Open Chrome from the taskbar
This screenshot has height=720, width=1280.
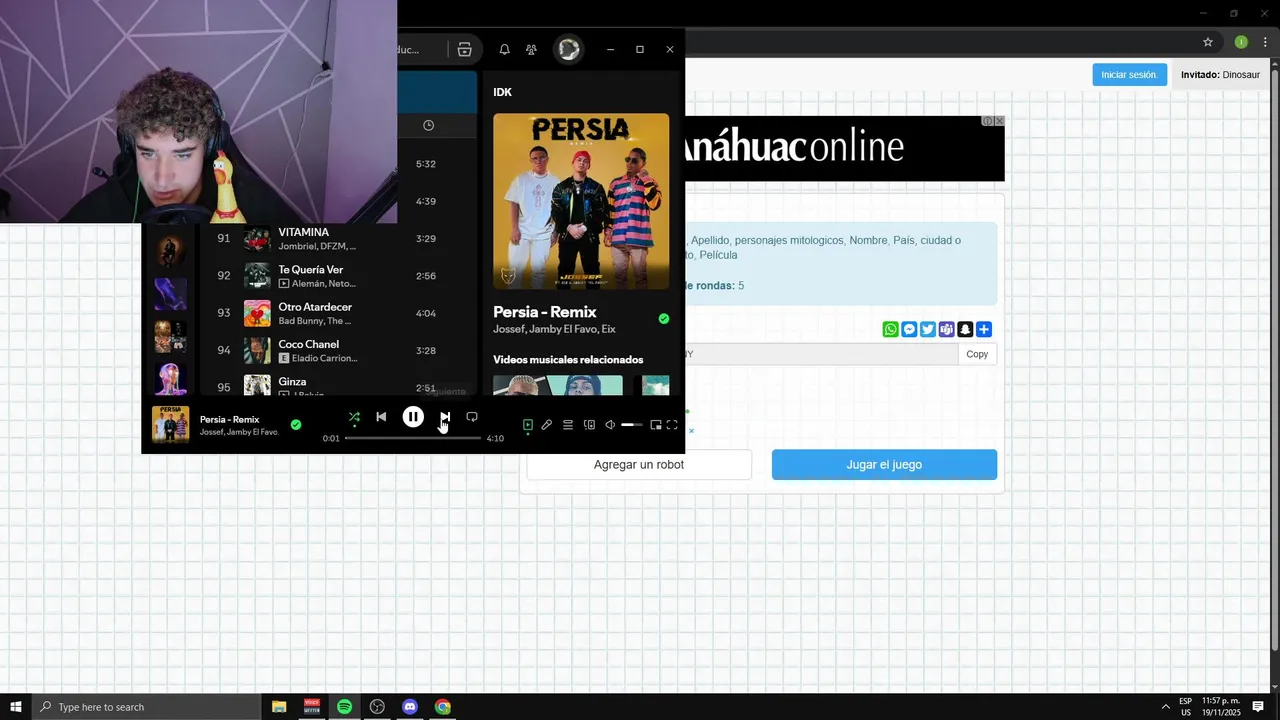pos(443,707)
